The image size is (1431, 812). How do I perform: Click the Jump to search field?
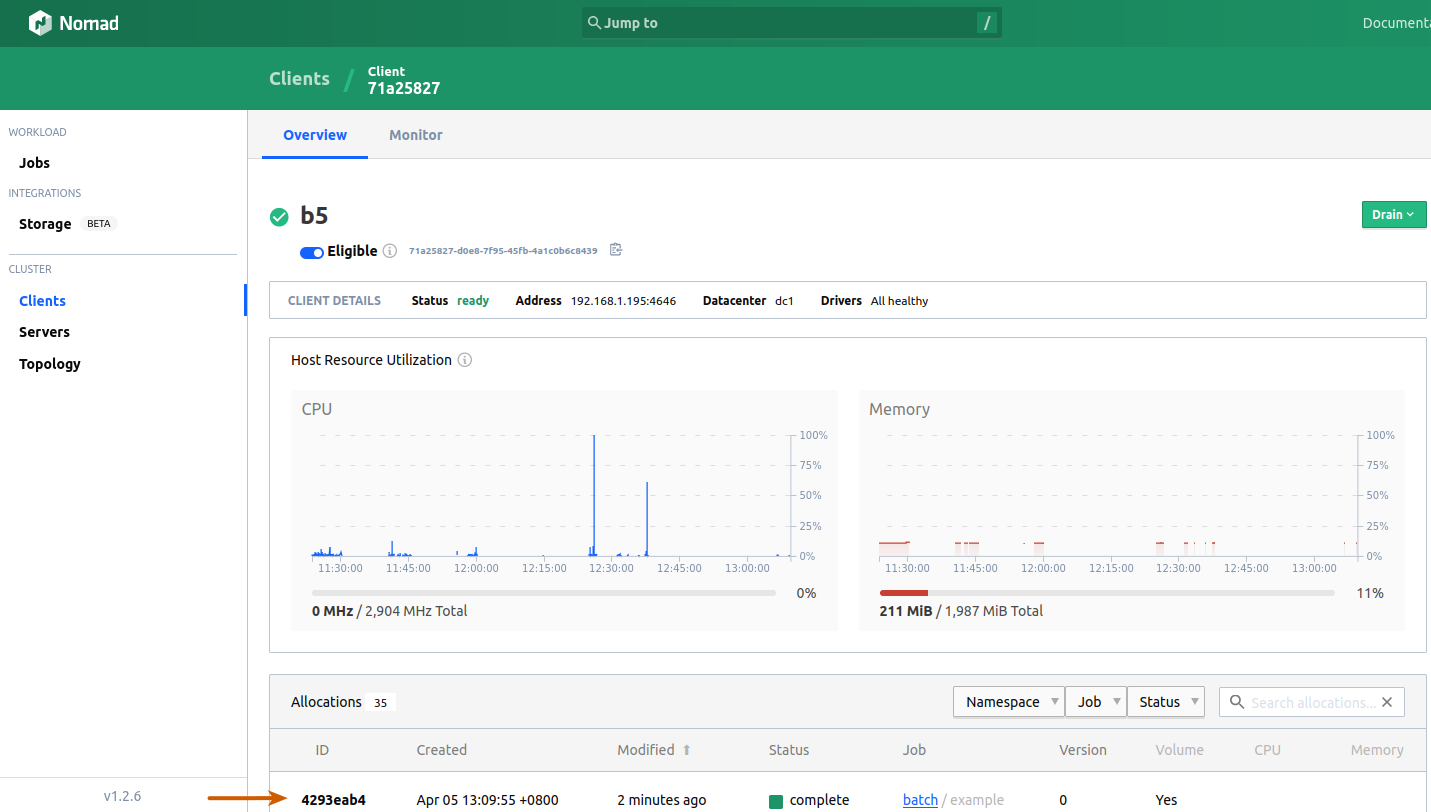791,23
